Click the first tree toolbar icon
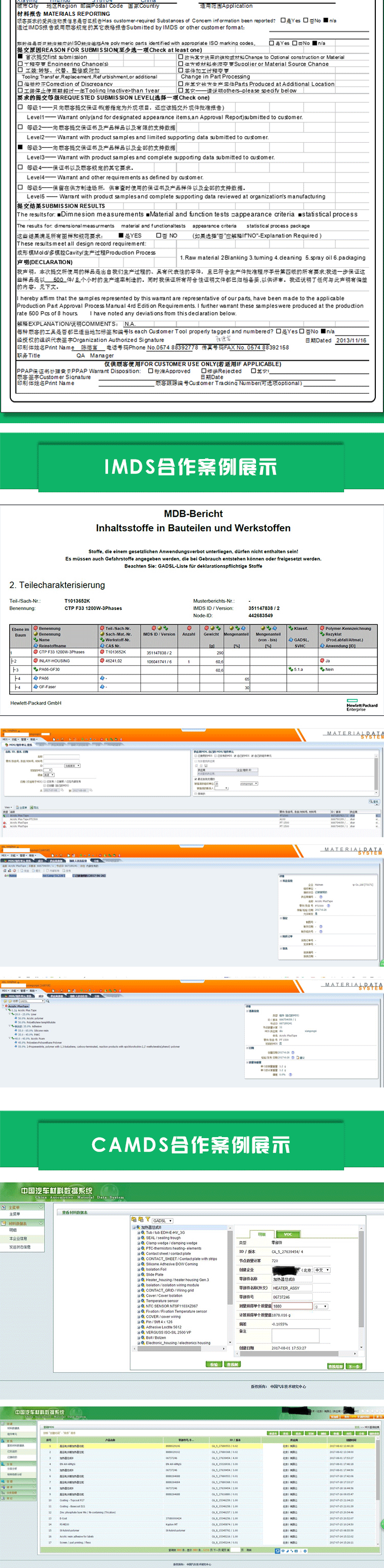The height and width of the screenshot is (1568, 384). pos(134,1220)
